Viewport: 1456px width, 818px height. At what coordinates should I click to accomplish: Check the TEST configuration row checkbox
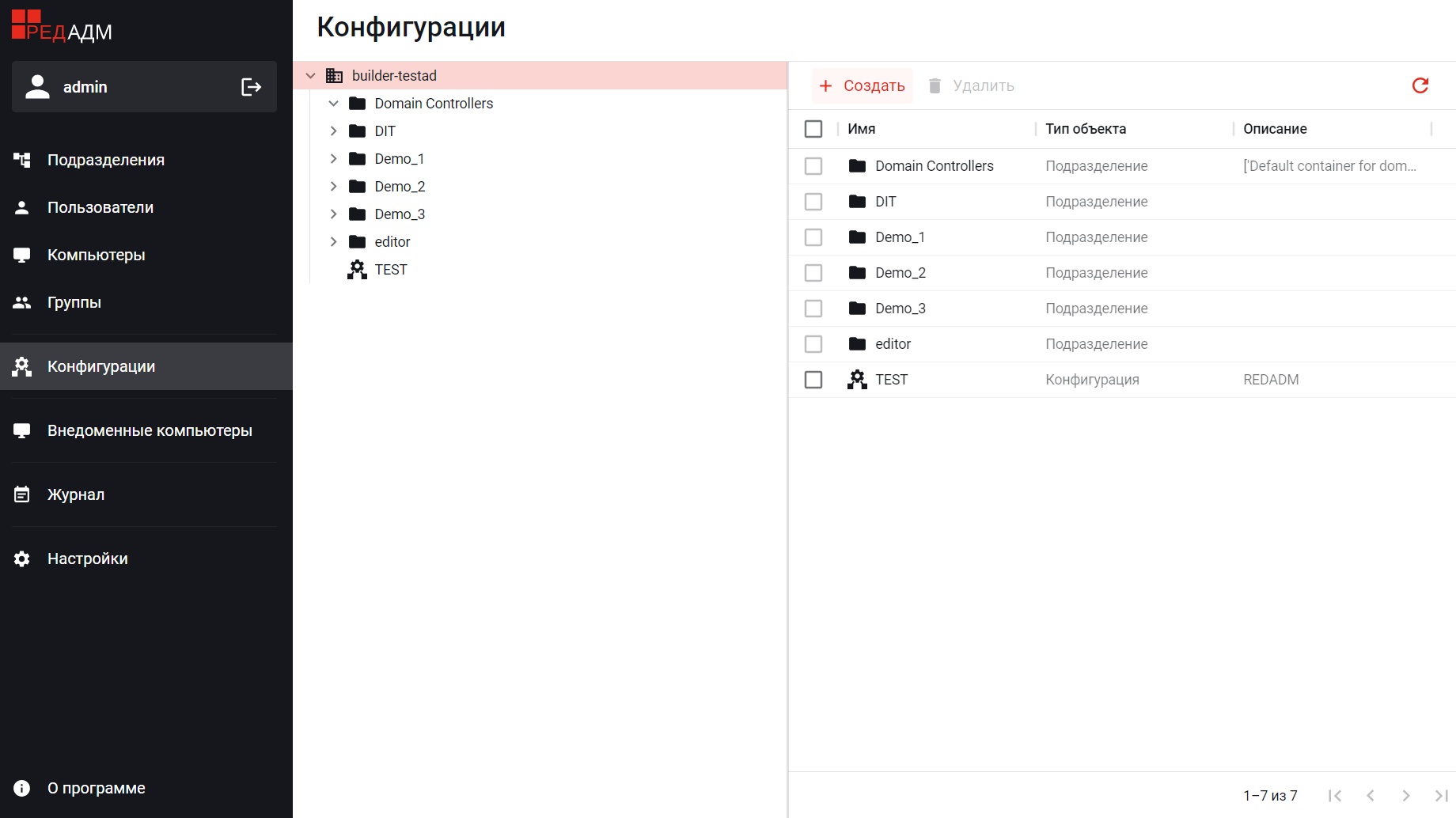(x=813, y=380)
